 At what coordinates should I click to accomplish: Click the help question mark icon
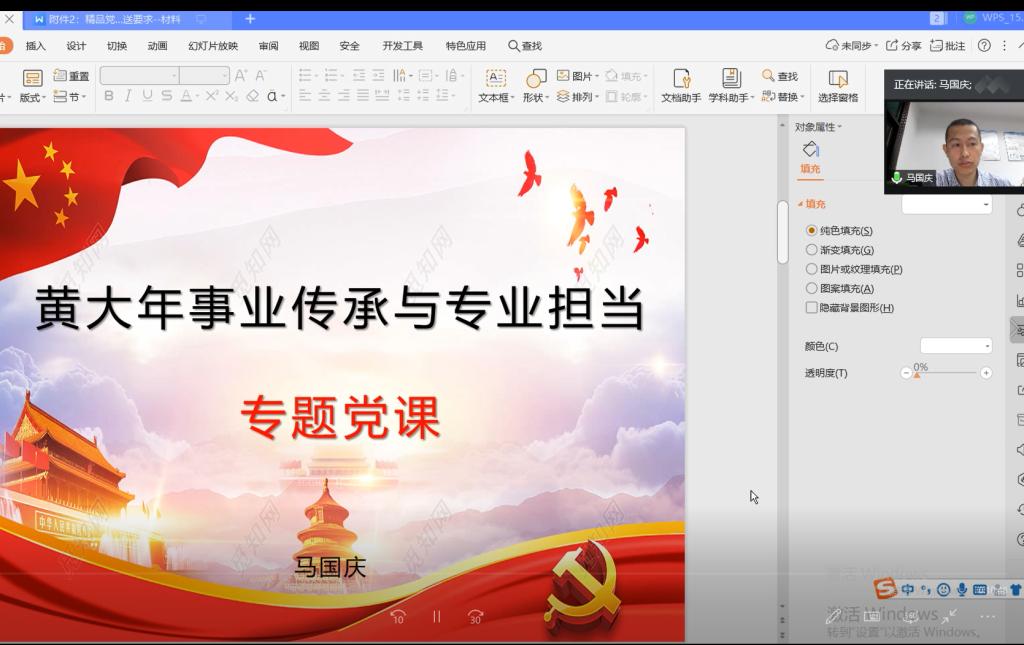984,46
